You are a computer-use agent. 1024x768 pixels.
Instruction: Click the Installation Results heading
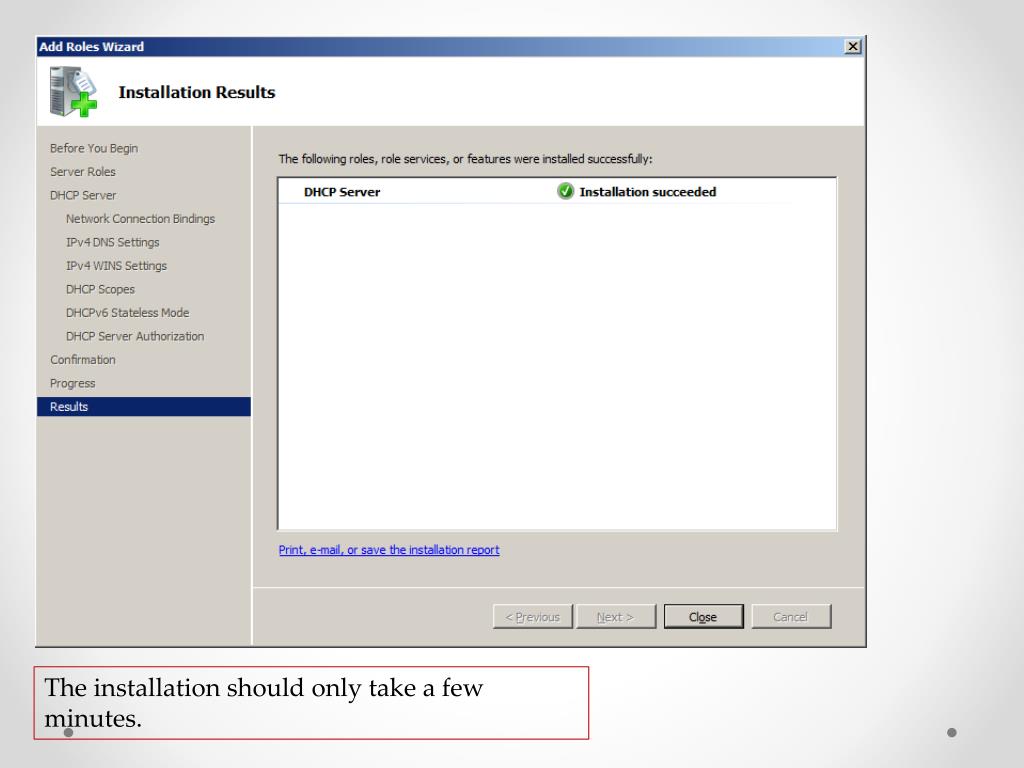(197, 92)
